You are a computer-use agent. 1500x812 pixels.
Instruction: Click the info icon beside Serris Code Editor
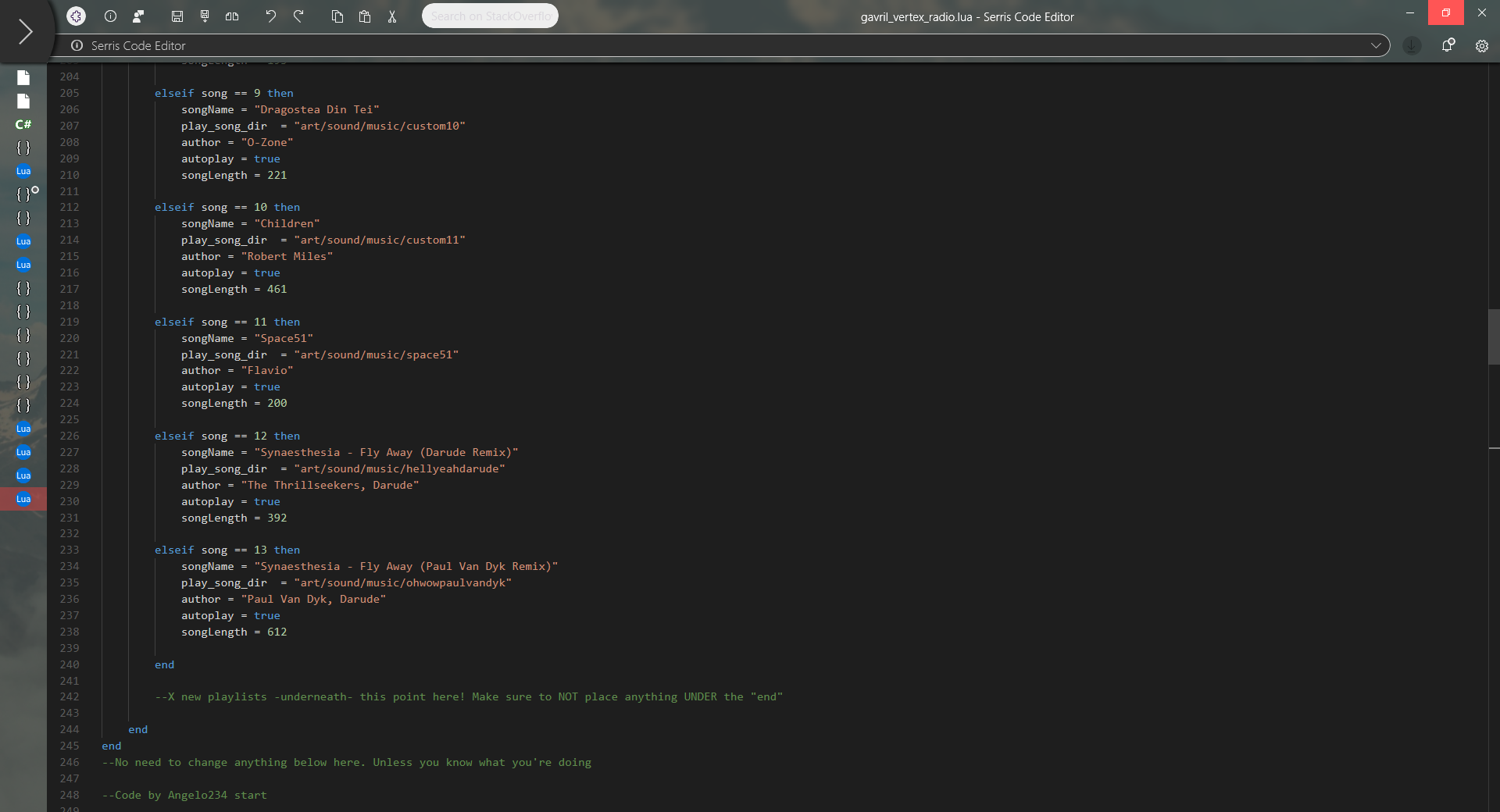tap(77, 45)
